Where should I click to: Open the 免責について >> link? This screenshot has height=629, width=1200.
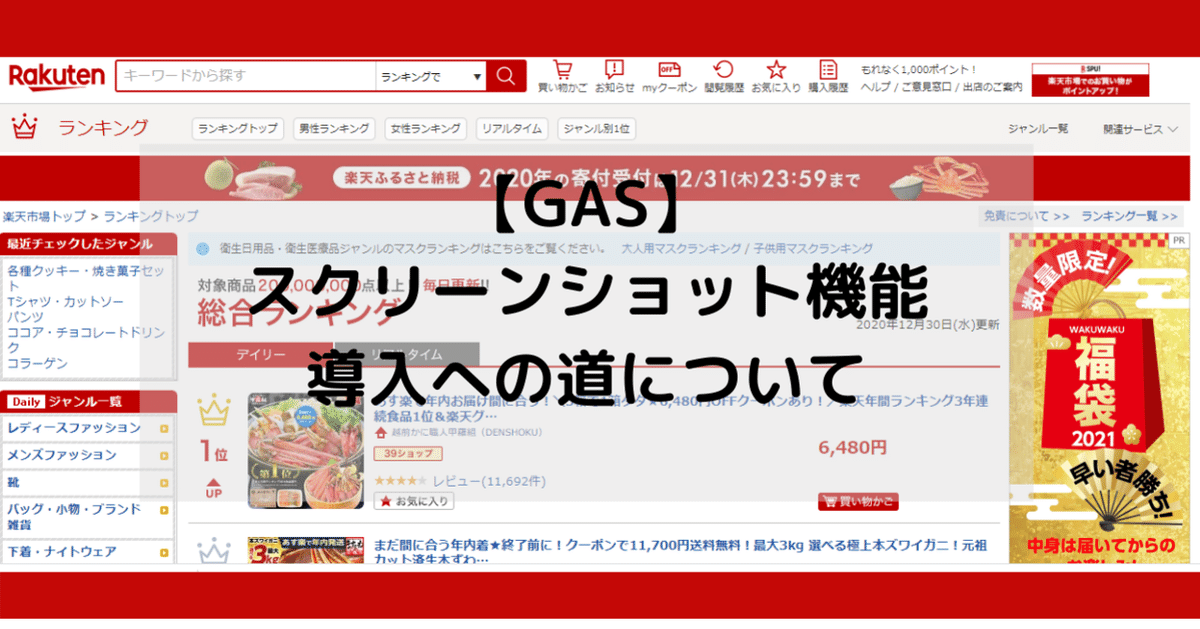pyautogui.click(x=1027, y=216)
